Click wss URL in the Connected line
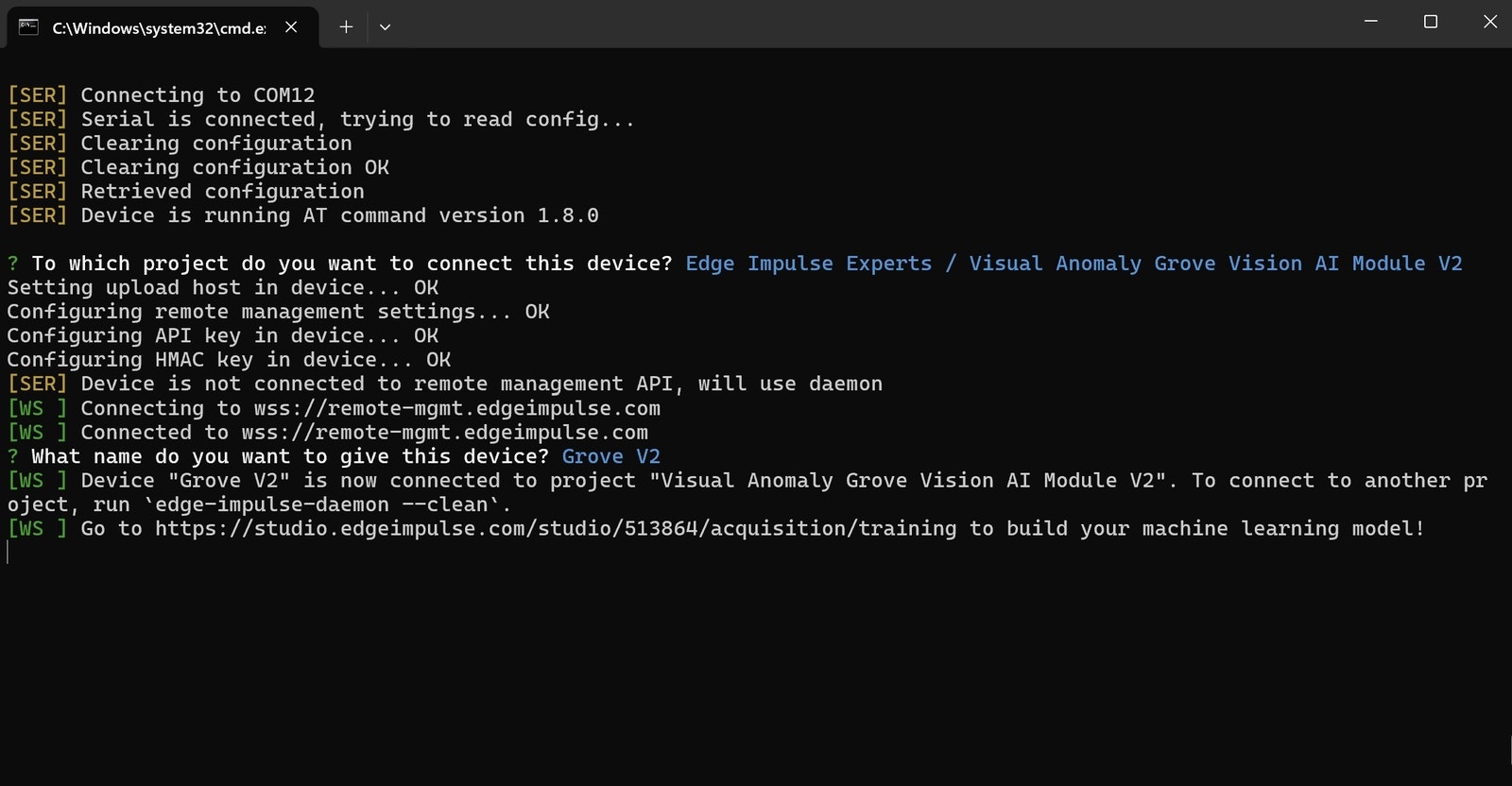The height and width of the screenshot is (786, 1512). (x=445, y=433)
